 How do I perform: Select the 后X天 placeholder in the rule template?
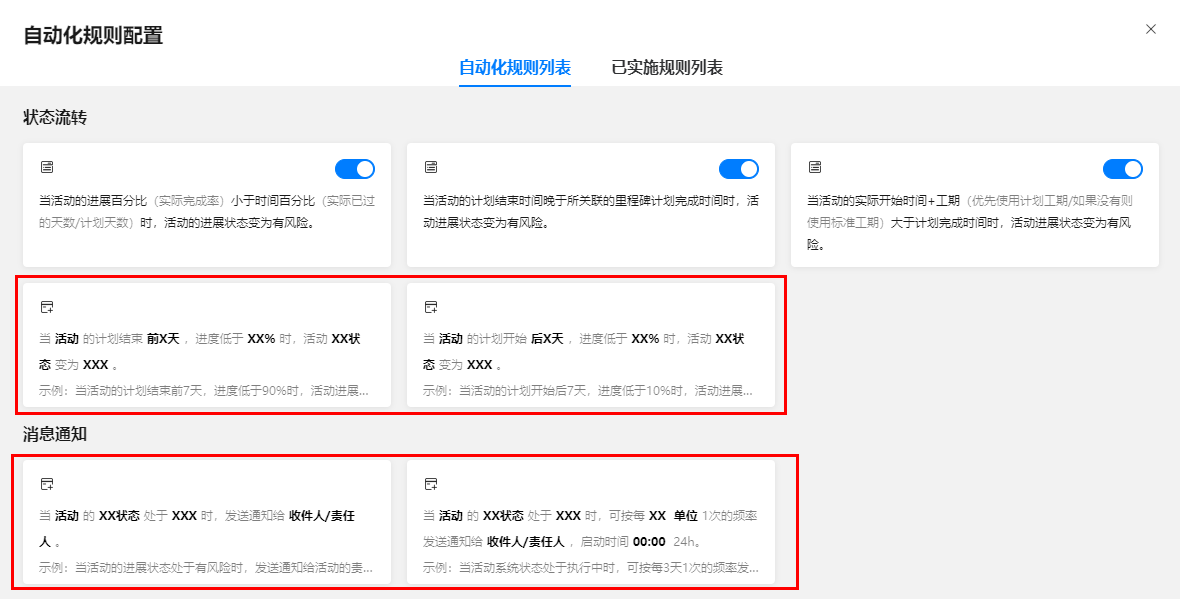tap(547, 339)
